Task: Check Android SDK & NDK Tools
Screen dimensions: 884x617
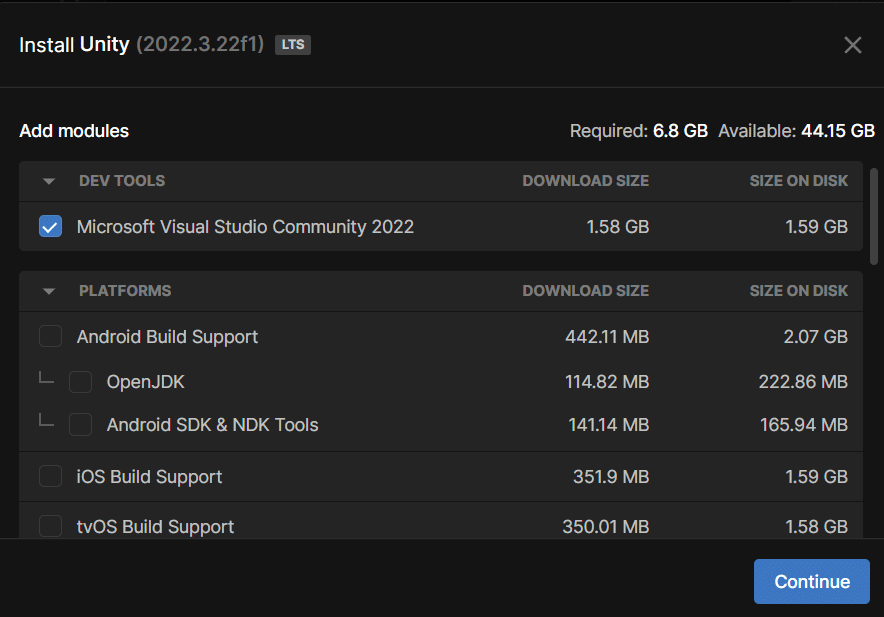Action: (80, 425)
